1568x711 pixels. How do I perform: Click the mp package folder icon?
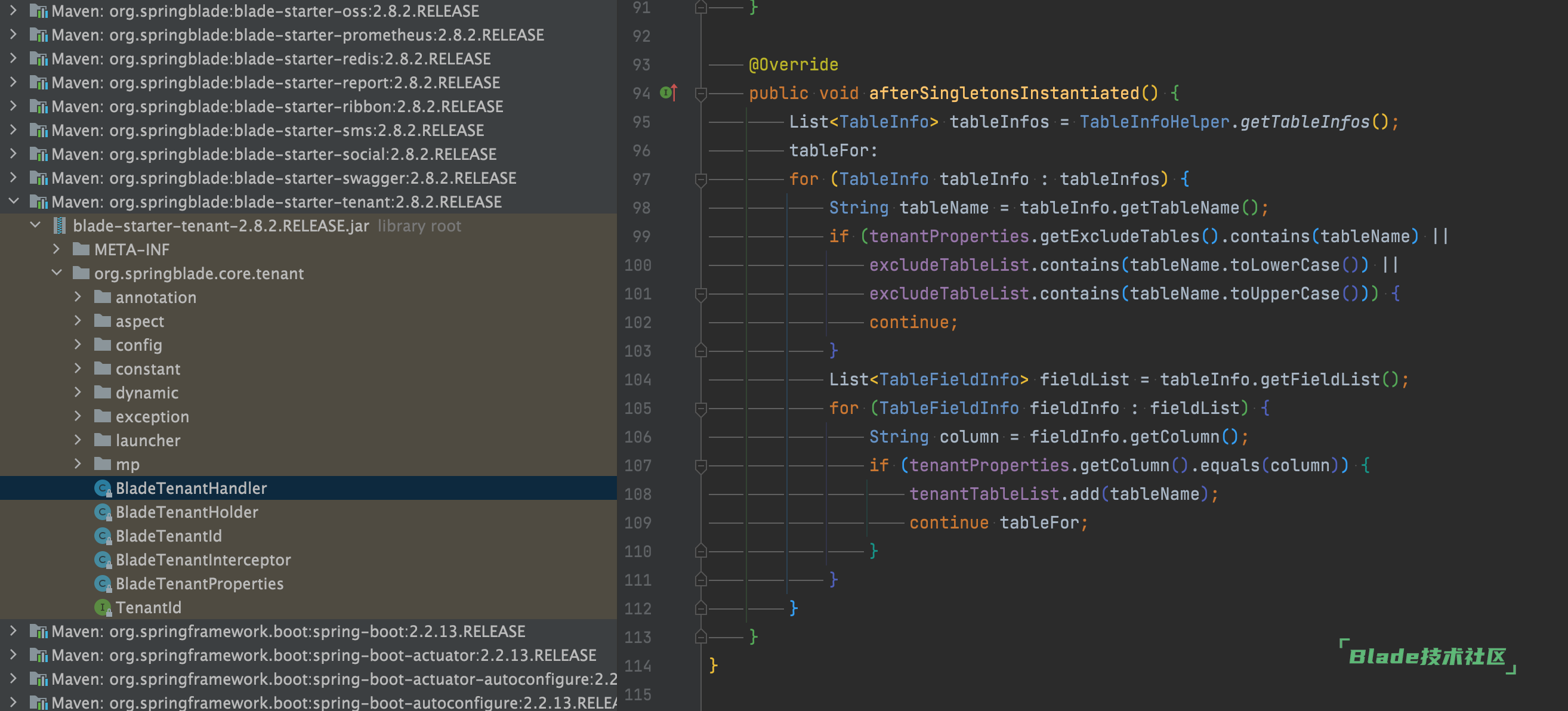(x=103, y=464)
